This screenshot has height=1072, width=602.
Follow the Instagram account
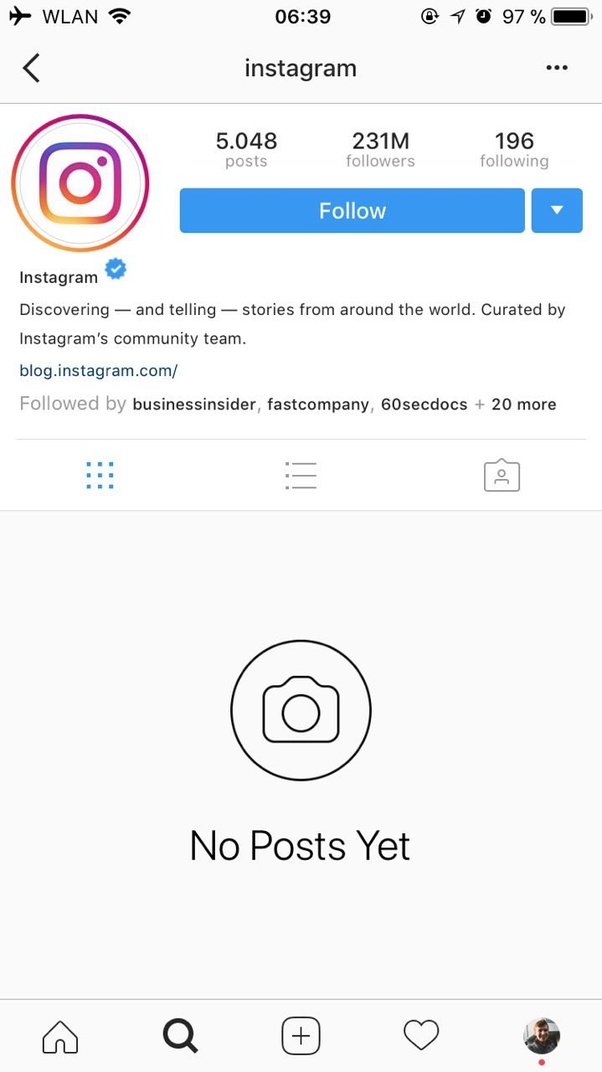click(x=352, y=211)
